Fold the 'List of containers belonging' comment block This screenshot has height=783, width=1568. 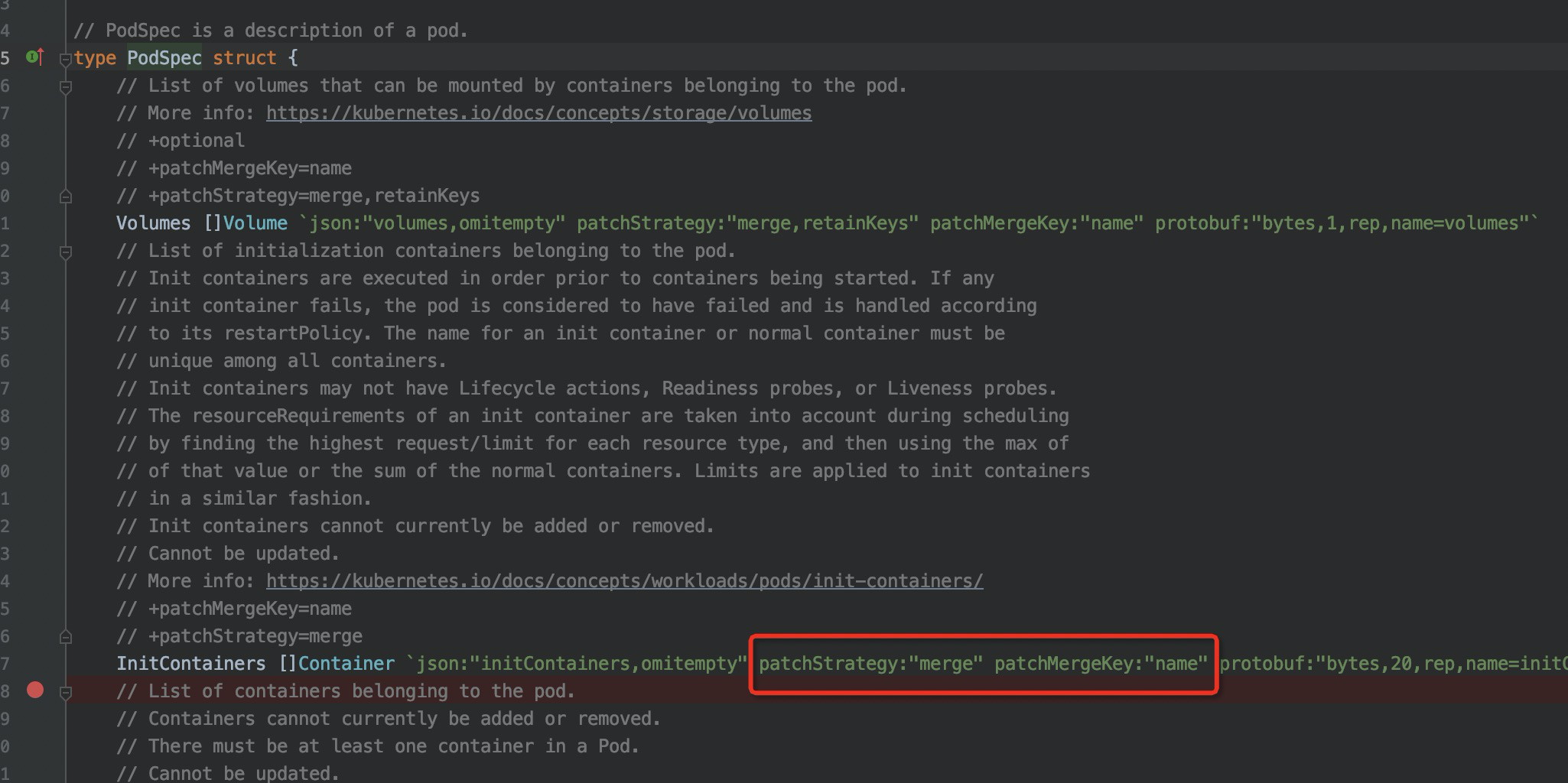[66, 692]
